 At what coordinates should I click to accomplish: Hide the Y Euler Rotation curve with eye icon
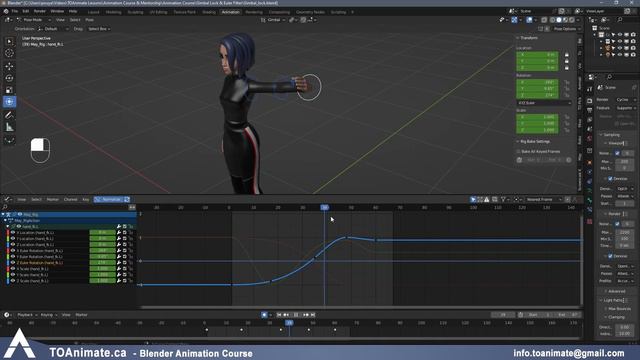coord(13,257)
